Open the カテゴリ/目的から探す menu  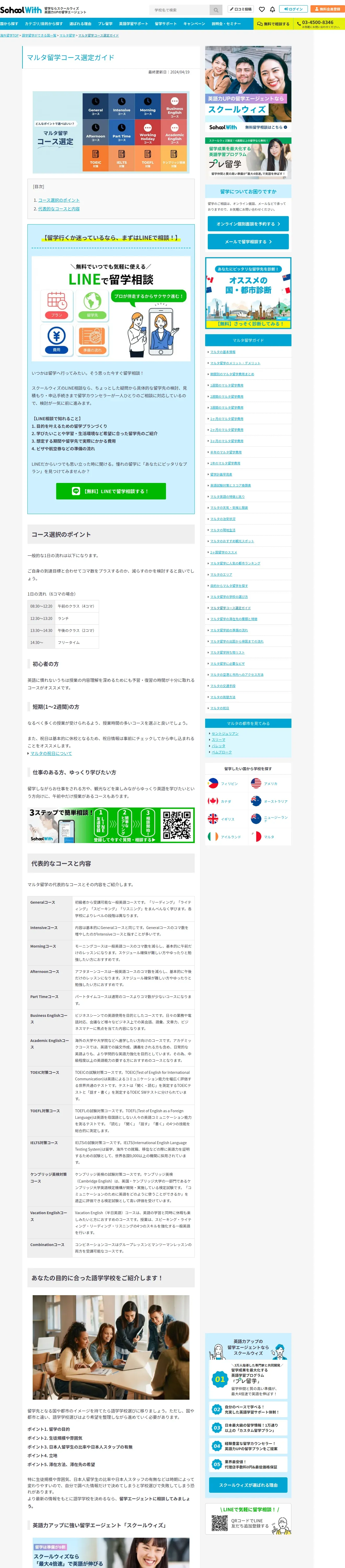tap(44, 24)
